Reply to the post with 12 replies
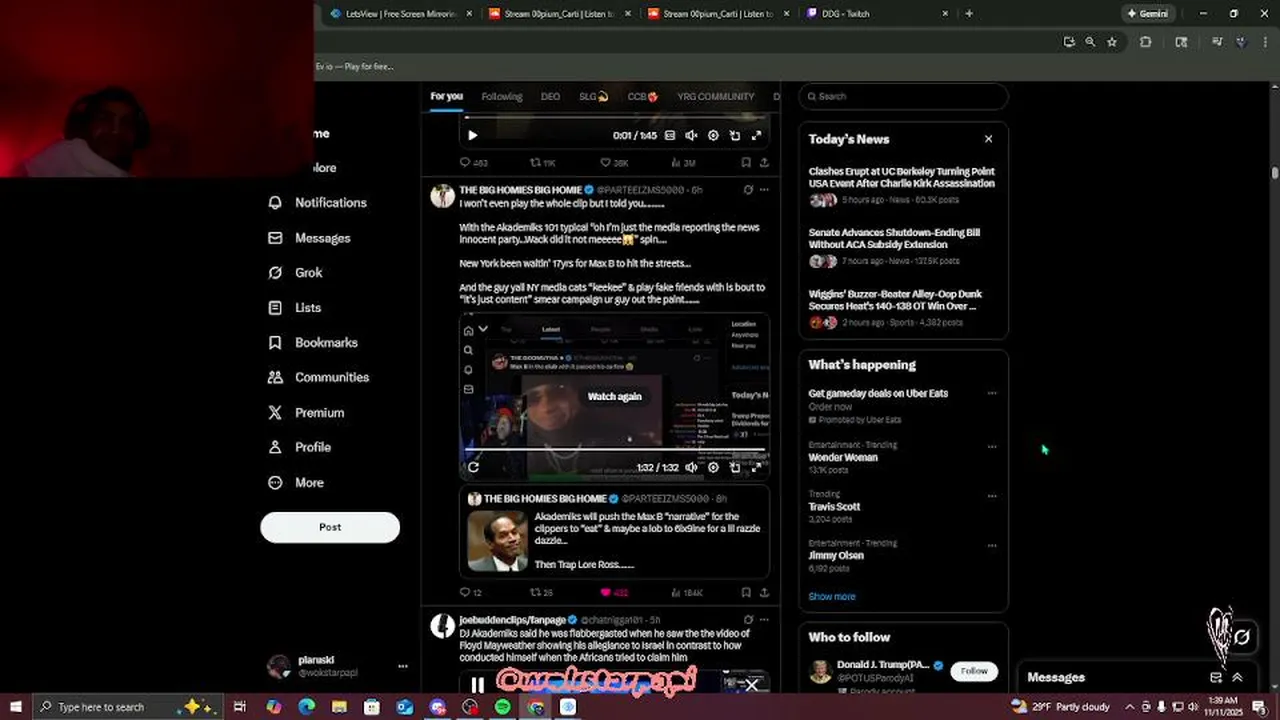Image resolution: width=1280 pixels, height=720 pixels. (x=470, y=593)
